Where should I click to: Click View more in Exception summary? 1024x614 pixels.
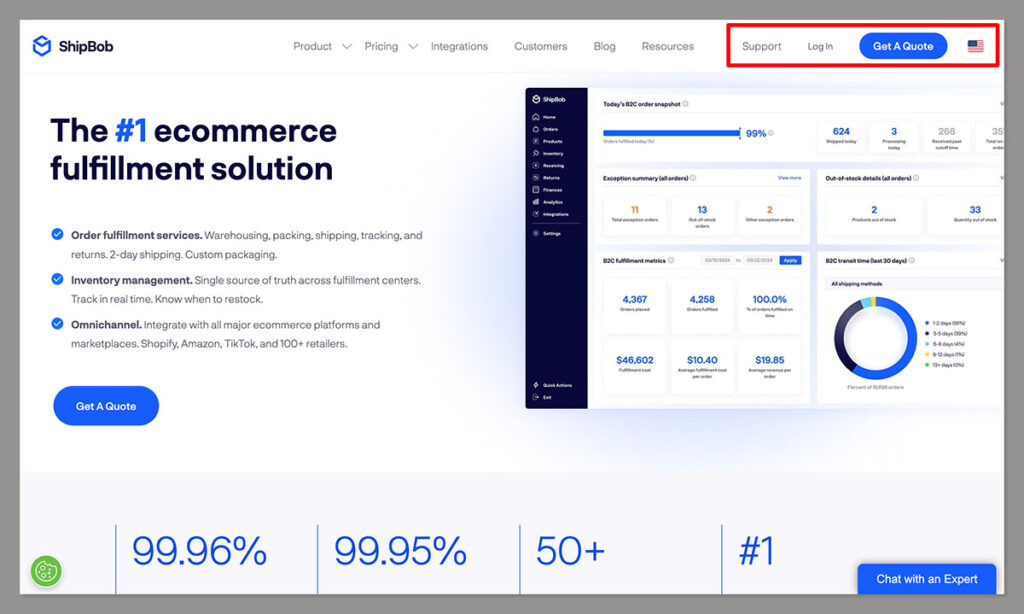[x=789, y=178]
